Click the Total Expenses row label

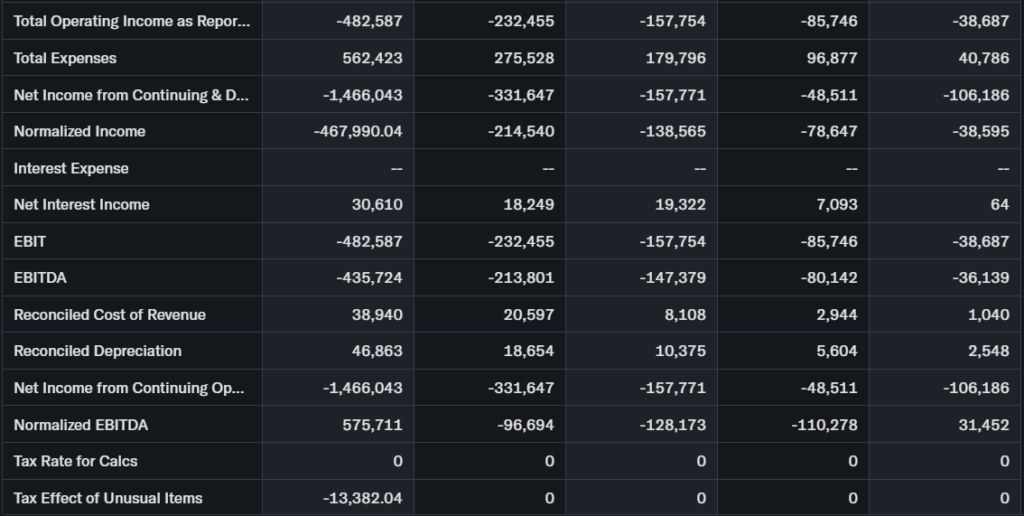coord(65,58)
